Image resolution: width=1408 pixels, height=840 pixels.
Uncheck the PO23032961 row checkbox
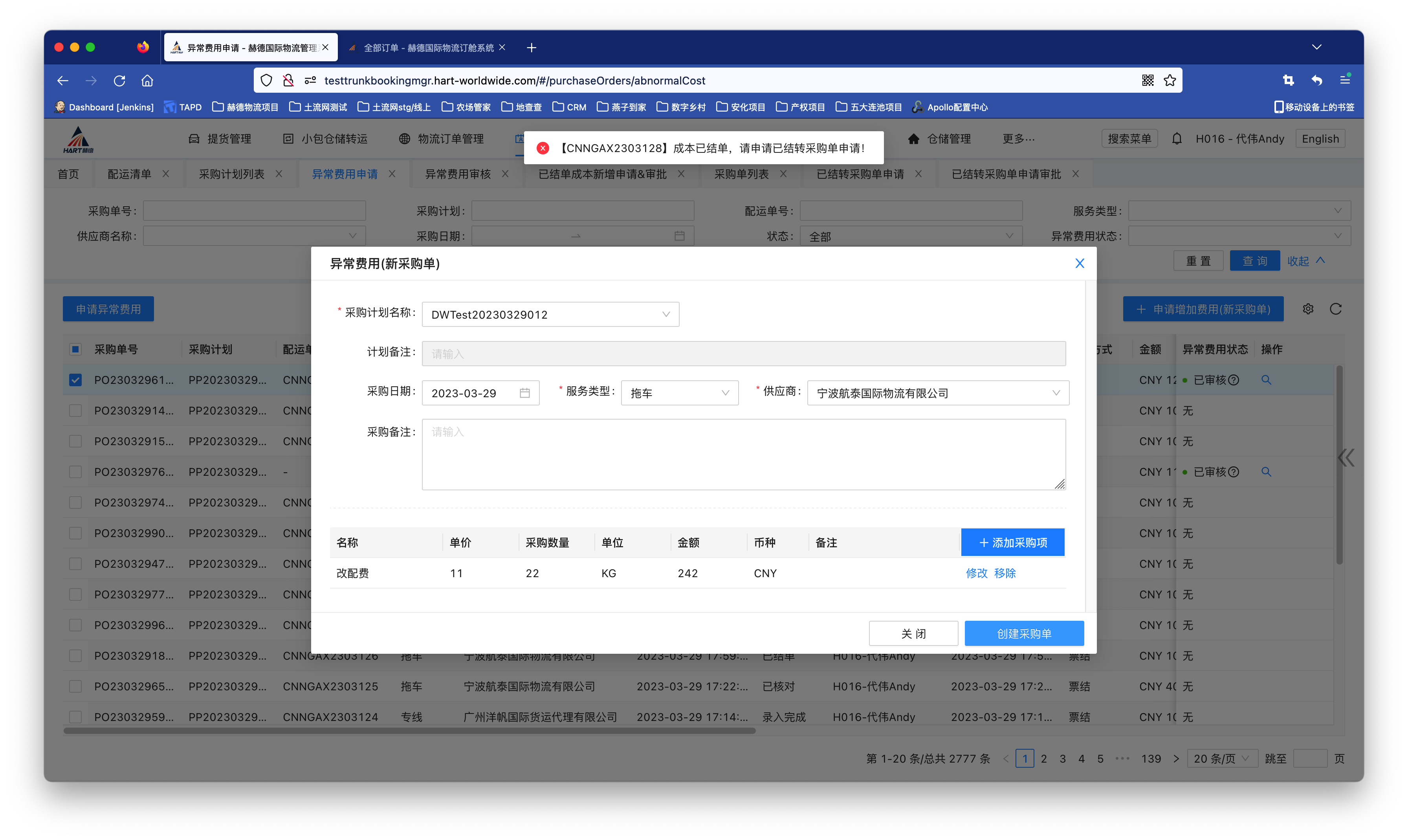(75, 380)
